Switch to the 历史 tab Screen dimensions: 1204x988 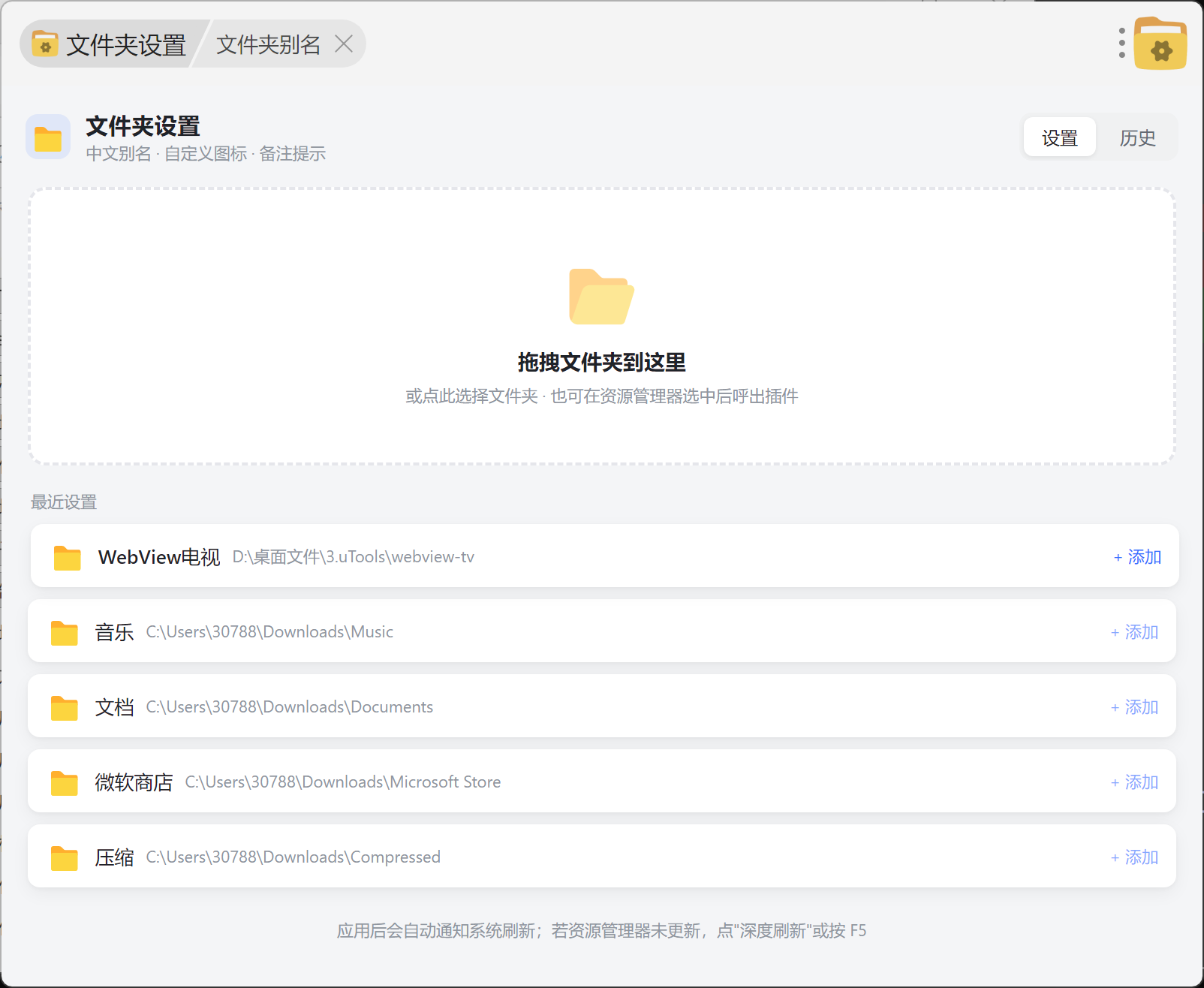(1137, 137)
